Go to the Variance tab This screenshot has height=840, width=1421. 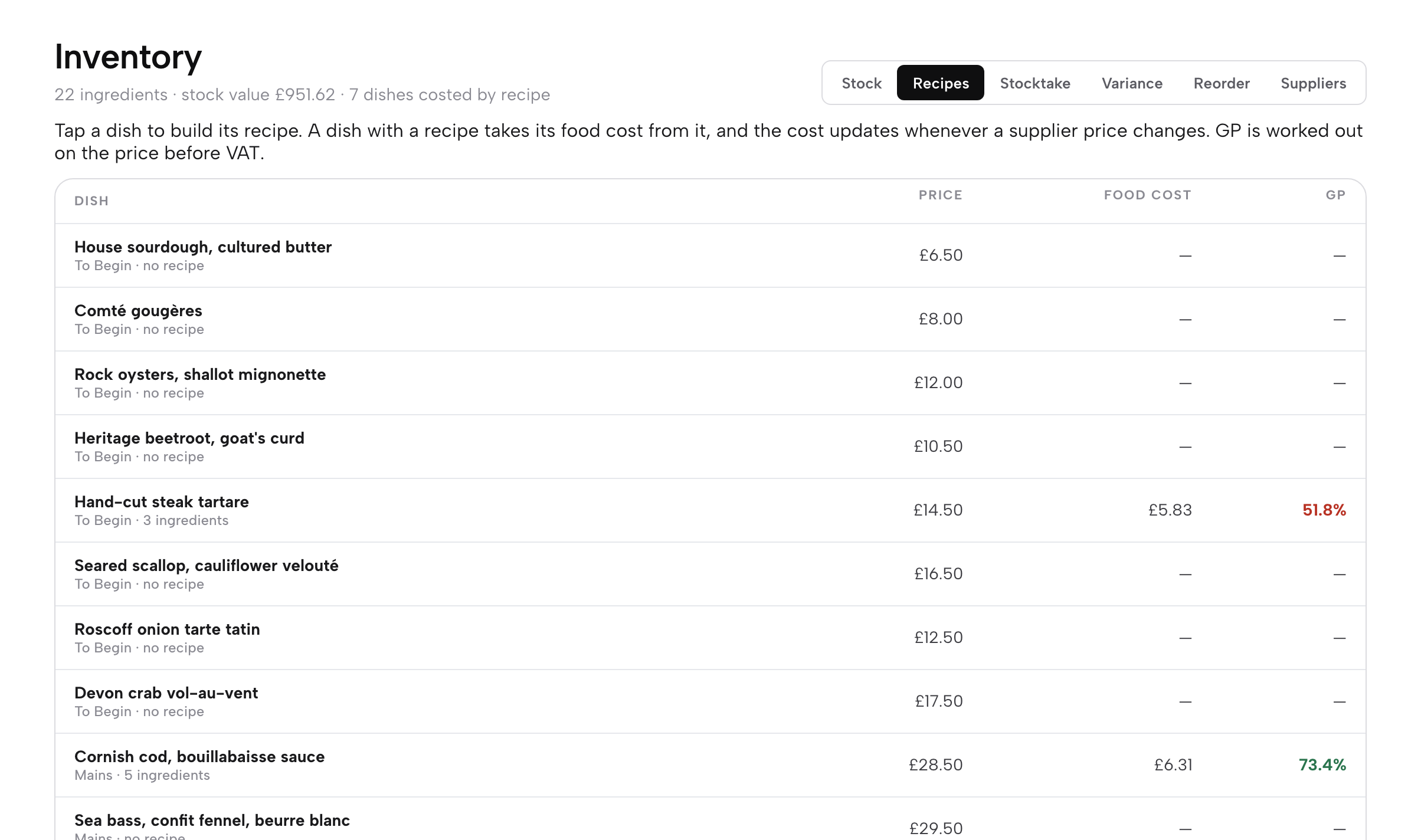coord(1131,83)
